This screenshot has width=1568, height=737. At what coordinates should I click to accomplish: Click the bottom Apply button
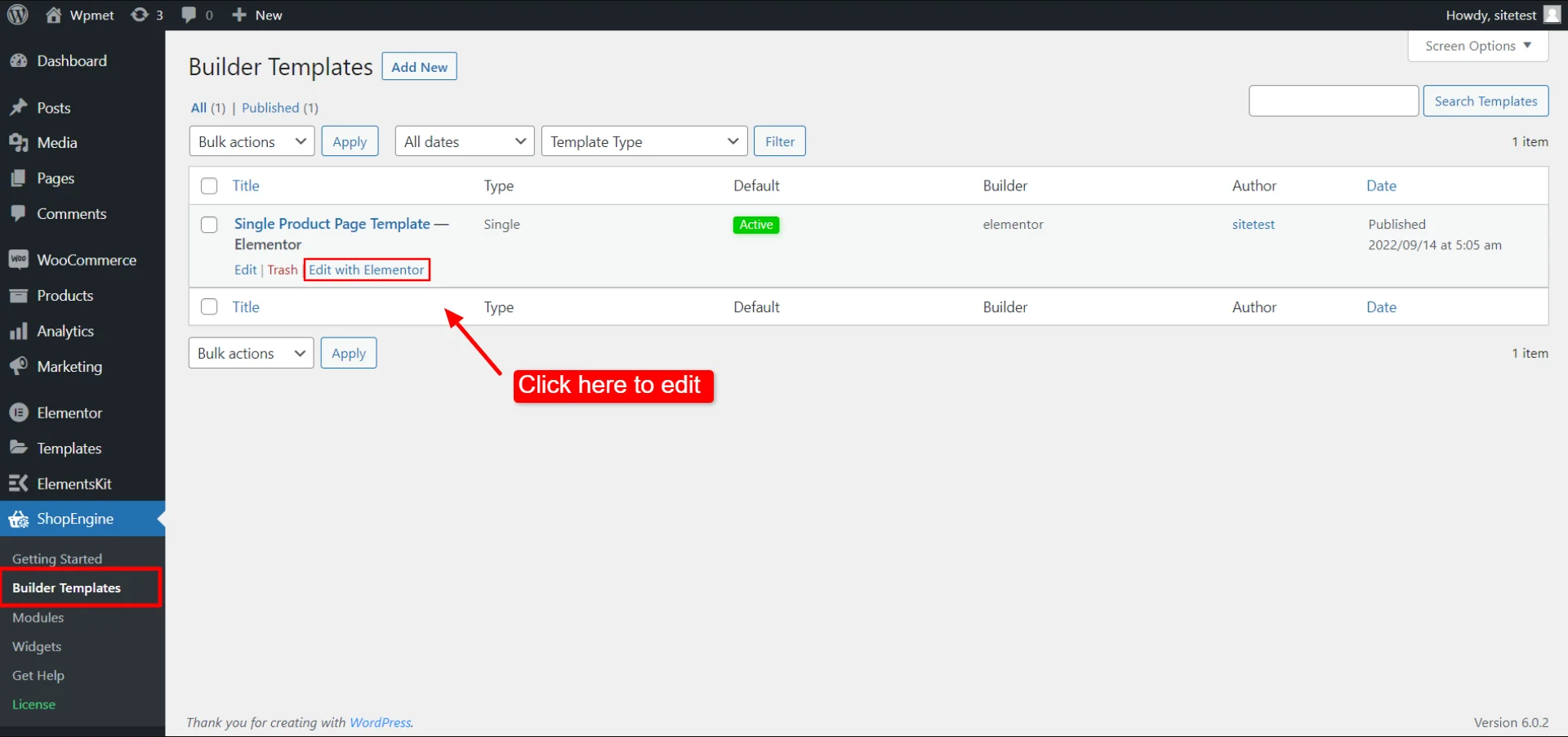[349, 353]
